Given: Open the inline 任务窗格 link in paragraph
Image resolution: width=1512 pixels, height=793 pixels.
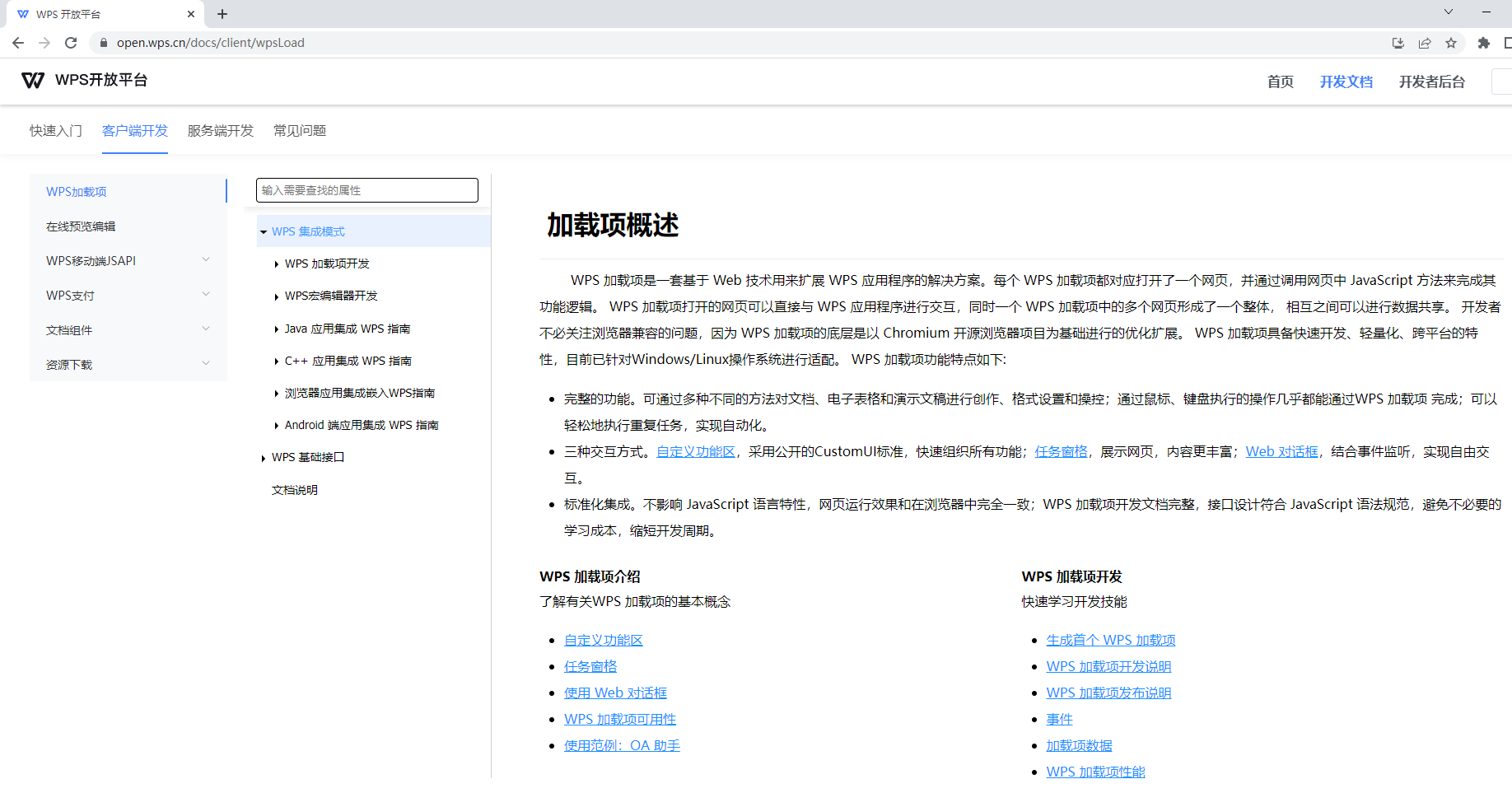Looking at the screenshot, I should click(1062, 452).
